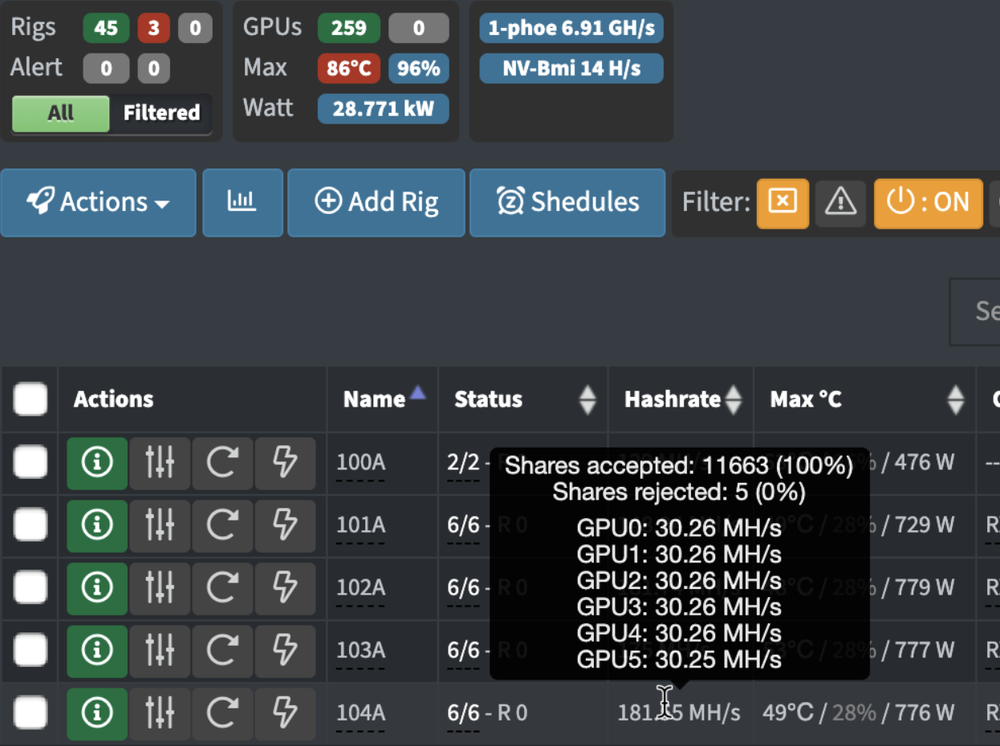Screen dimensions: 1000x746
Task: Click the warning triangle filter icon
Action: 840,203
